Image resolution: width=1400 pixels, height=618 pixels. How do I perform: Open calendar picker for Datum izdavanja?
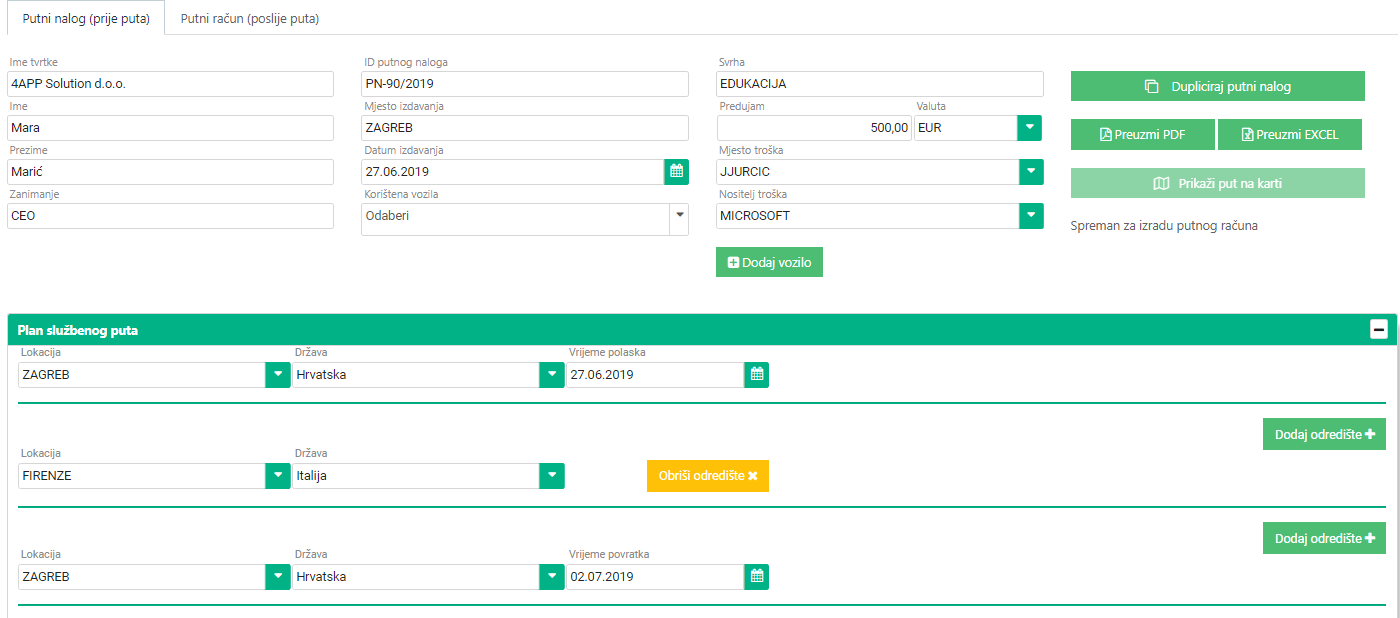[x=677, y=172]
